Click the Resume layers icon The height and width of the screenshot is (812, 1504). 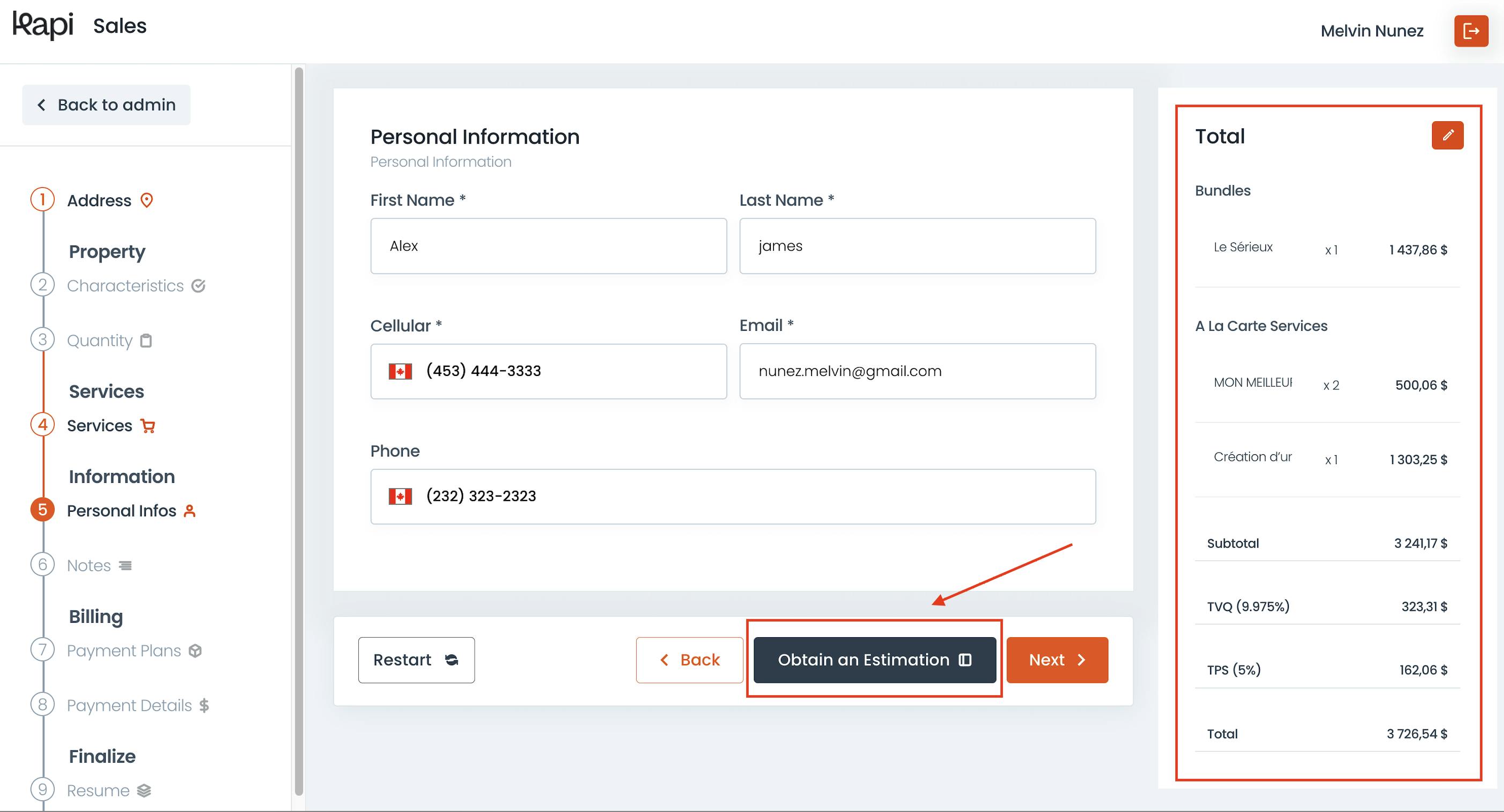(x=144, y=791)
